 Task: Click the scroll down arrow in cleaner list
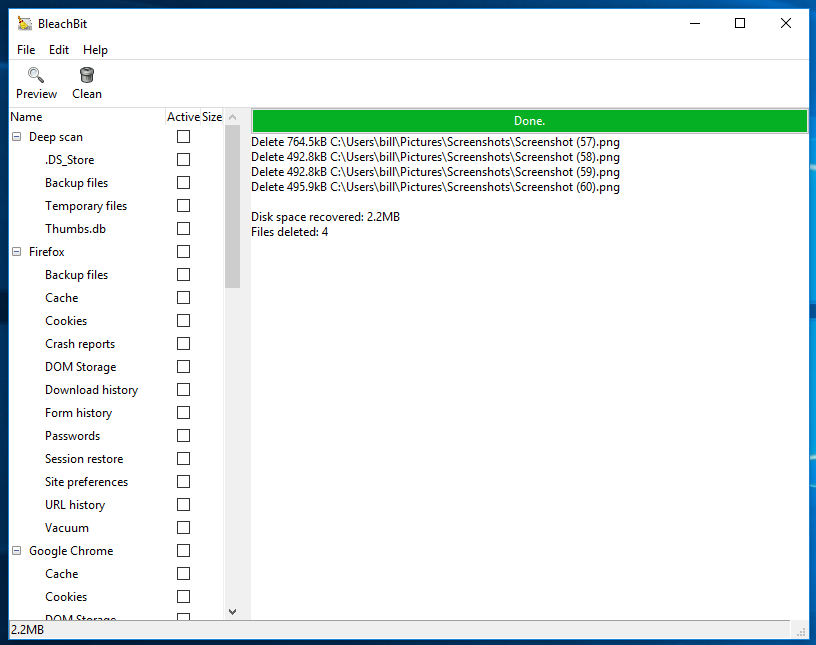tap(232, 611)
